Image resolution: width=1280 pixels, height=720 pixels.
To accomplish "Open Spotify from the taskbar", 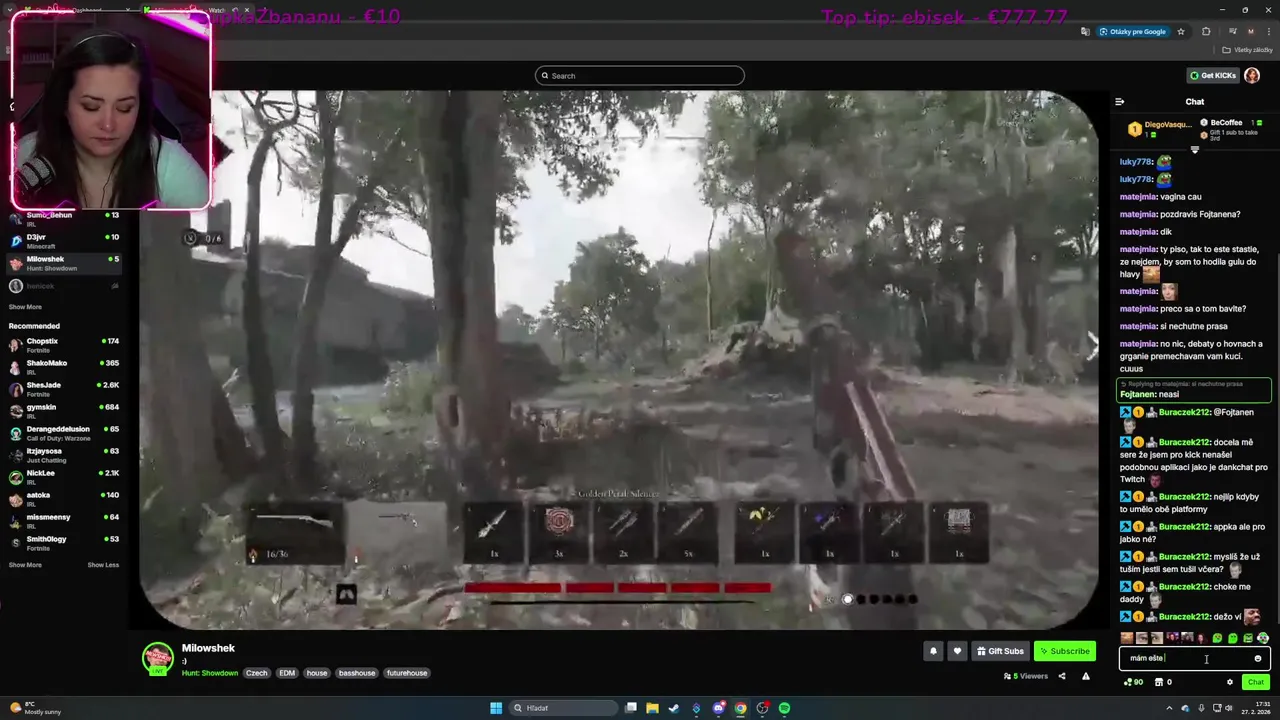I will [x=784, y=708].
